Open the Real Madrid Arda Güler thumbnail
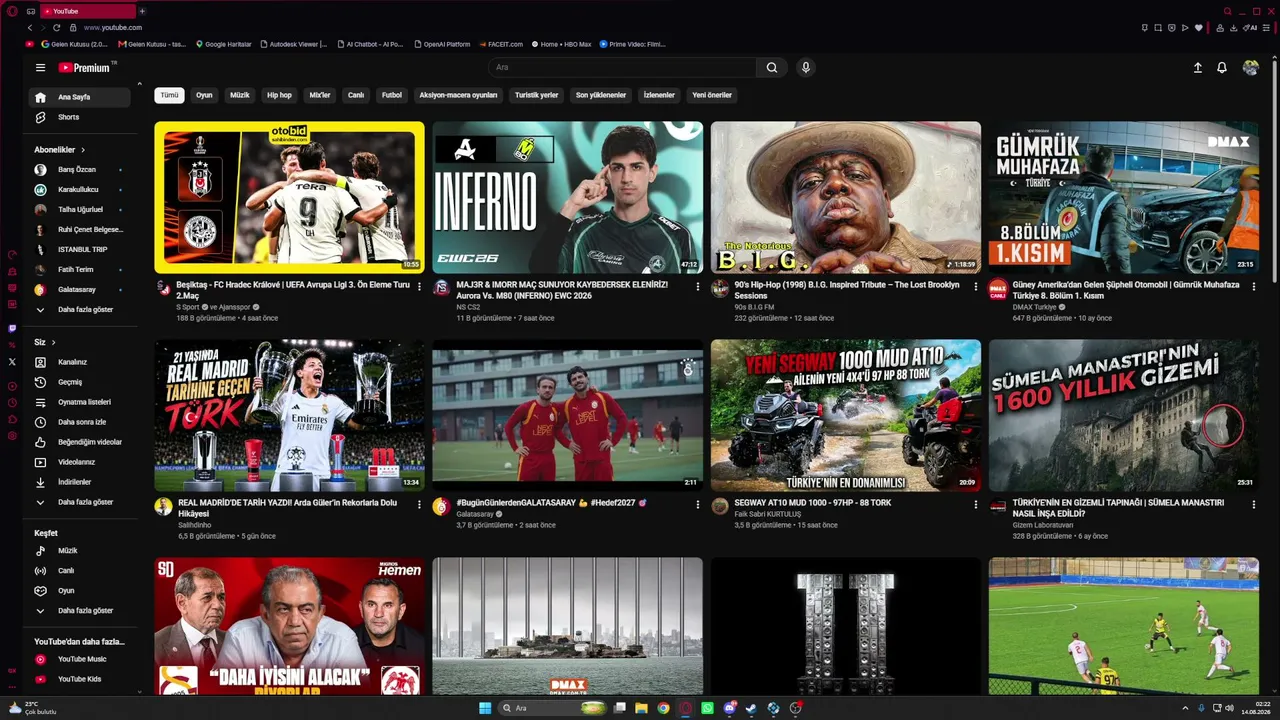Image resolution: width=1280 pixels, height=720 pixels. [290, 415]
